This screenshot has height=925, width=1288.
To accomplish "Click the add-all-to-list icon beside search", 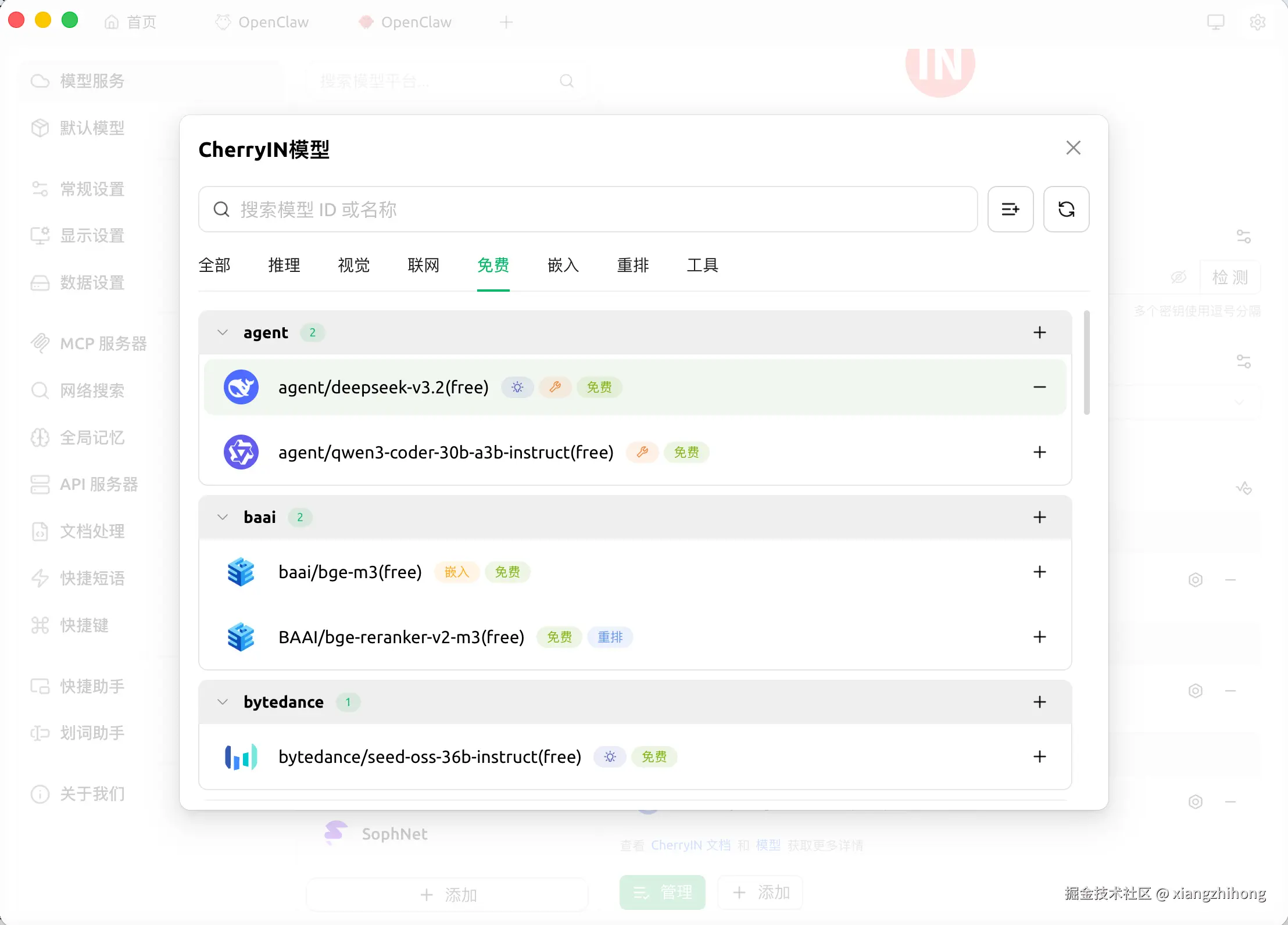I will pos(1010,209).
